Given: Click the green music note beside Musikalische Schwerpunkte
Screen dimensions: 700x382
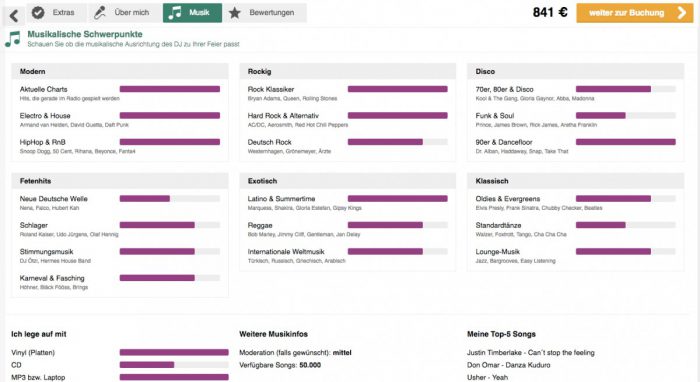Looking at the screenshot, I should (13, 39).
